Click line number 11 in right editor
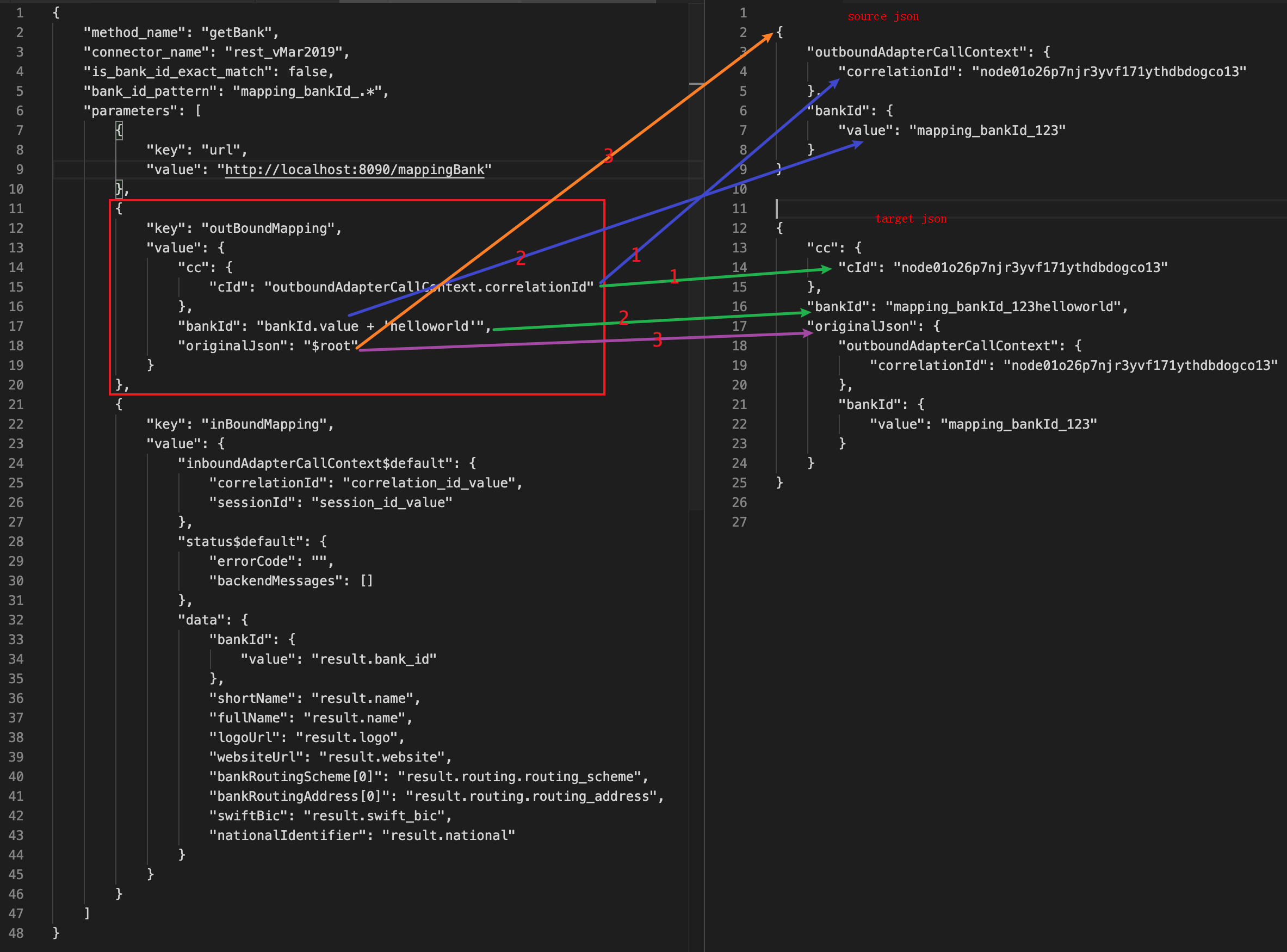This screenshot has height=952, width=1287. click(x=740, y=208)
